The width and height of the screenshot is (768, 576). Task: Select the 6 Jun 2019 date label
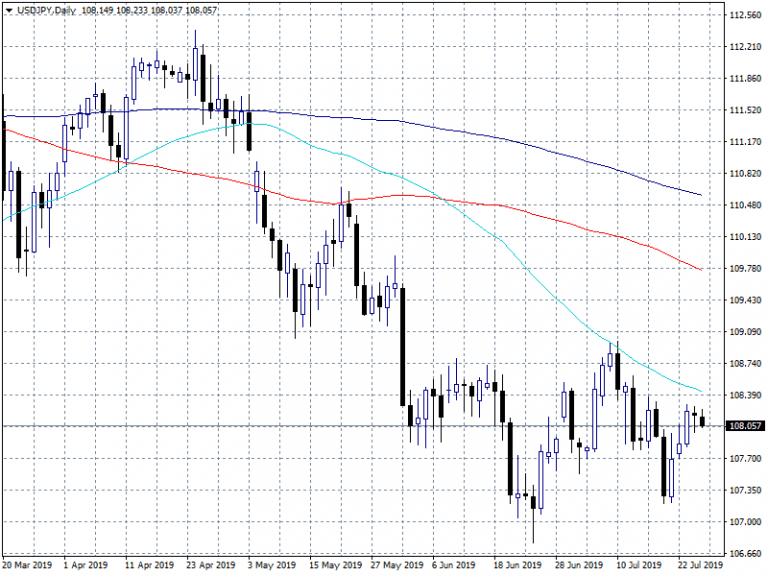tap(457, 565)
